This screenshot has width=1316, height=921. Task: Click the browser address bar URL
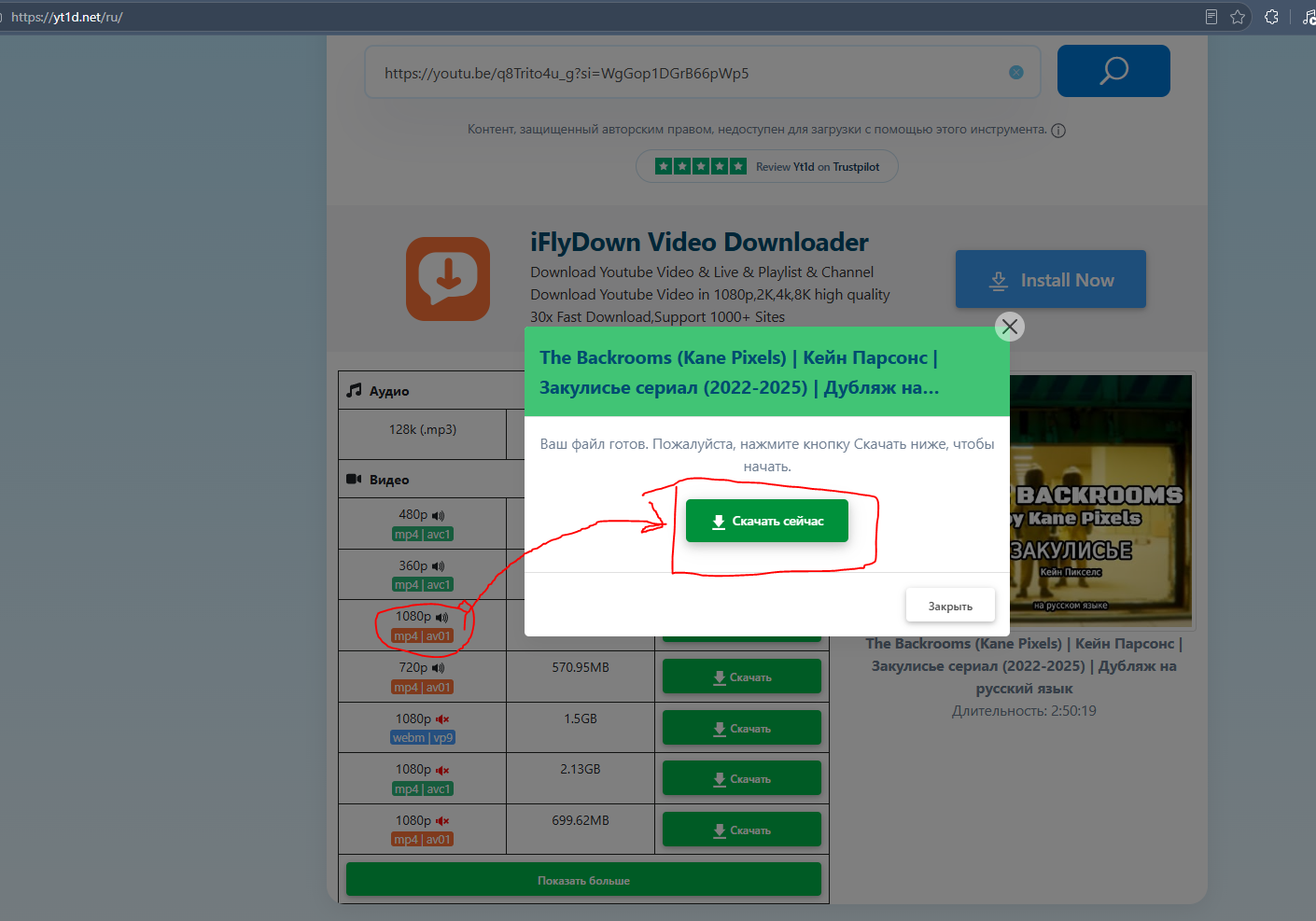[x=67, y=17]
